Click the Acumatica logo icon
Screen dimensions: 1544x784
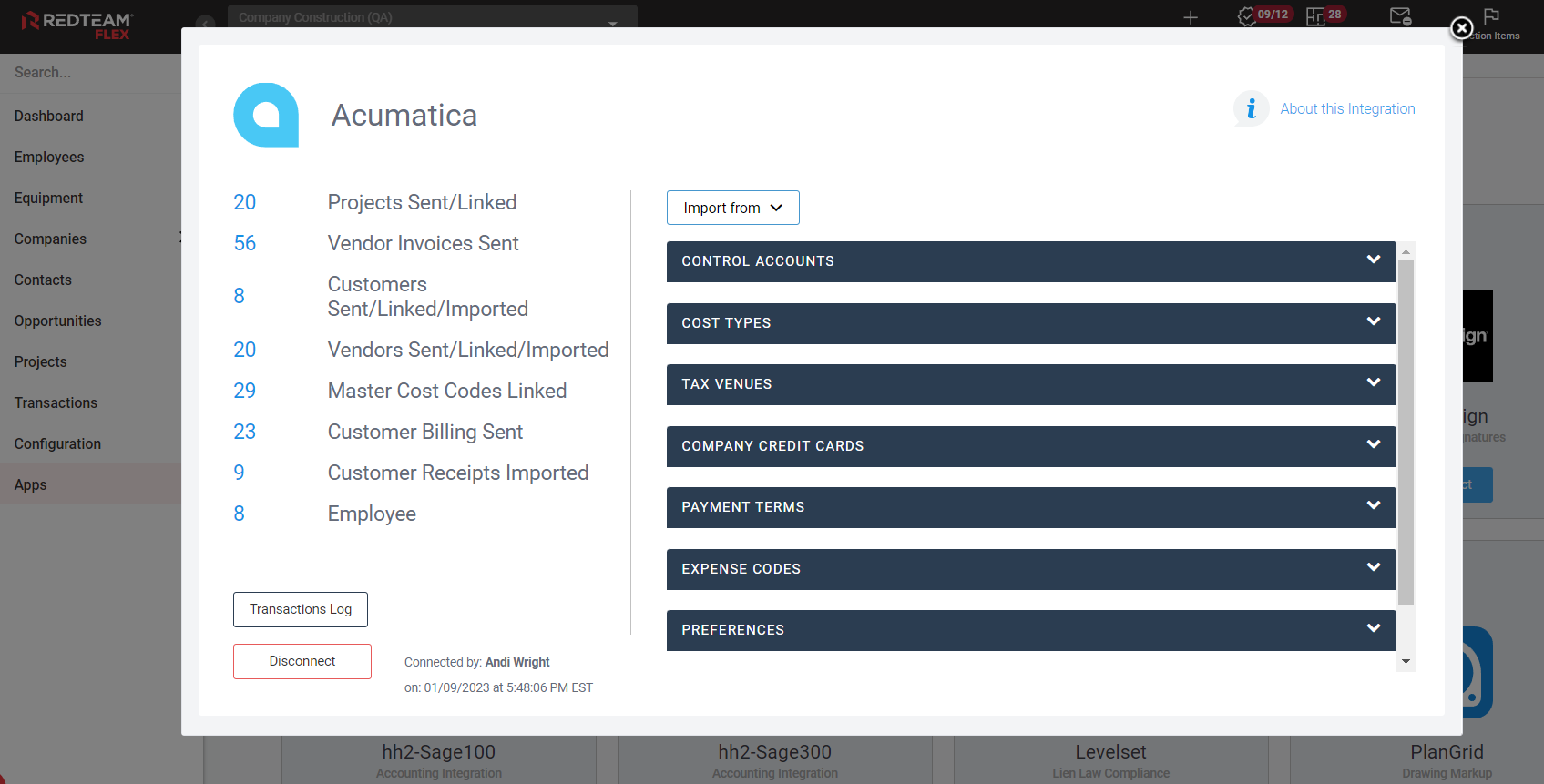click(x=266, y=115)
